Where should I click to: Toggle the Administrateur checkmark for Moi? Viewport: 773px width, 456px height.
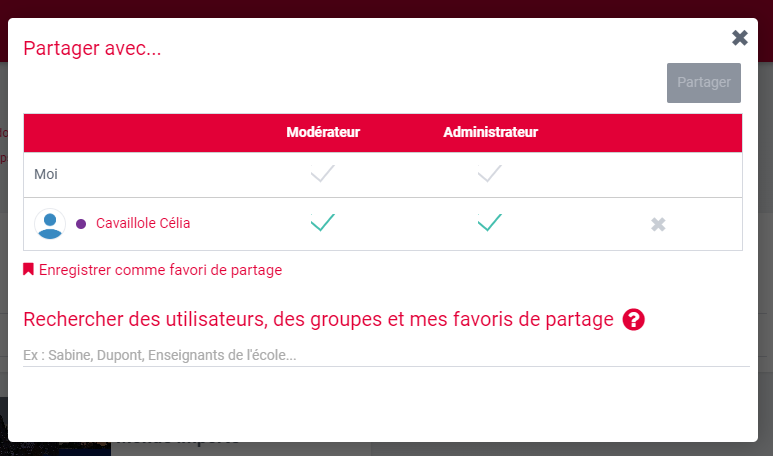(489, 175)
